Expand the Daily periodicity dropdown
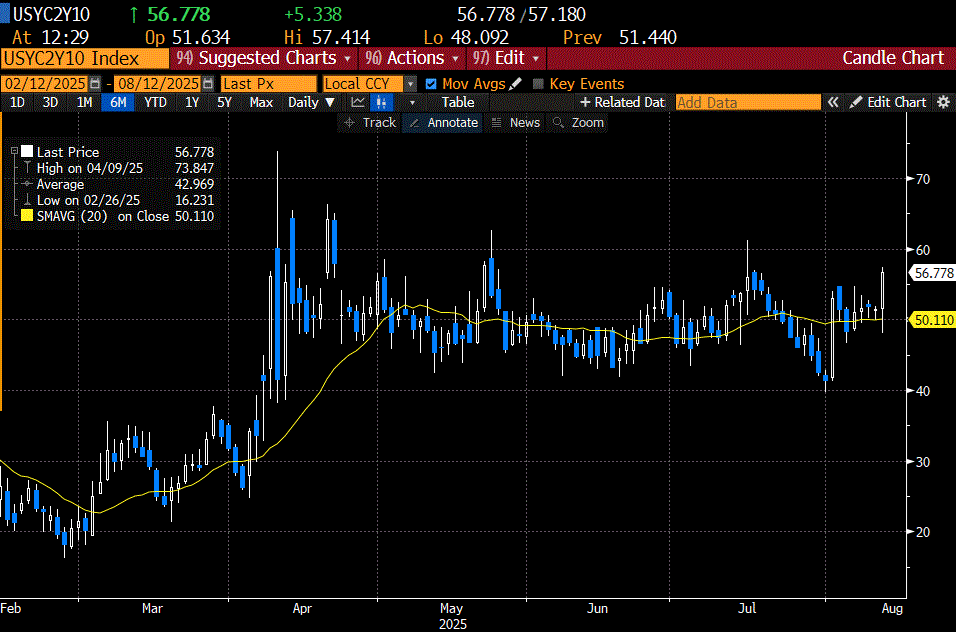 [x=312, y=102]
